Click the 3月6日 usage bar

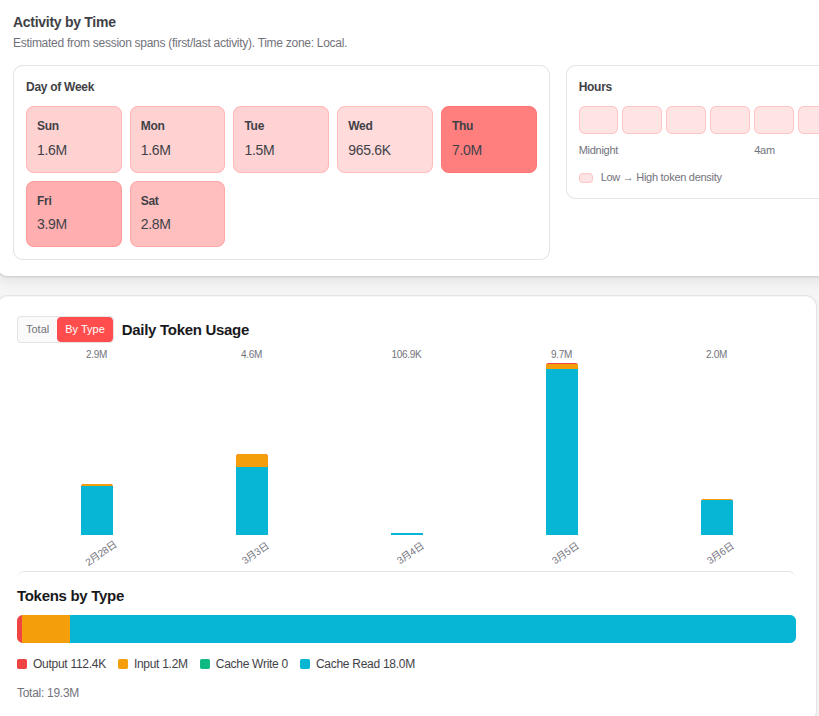point(717,517)
